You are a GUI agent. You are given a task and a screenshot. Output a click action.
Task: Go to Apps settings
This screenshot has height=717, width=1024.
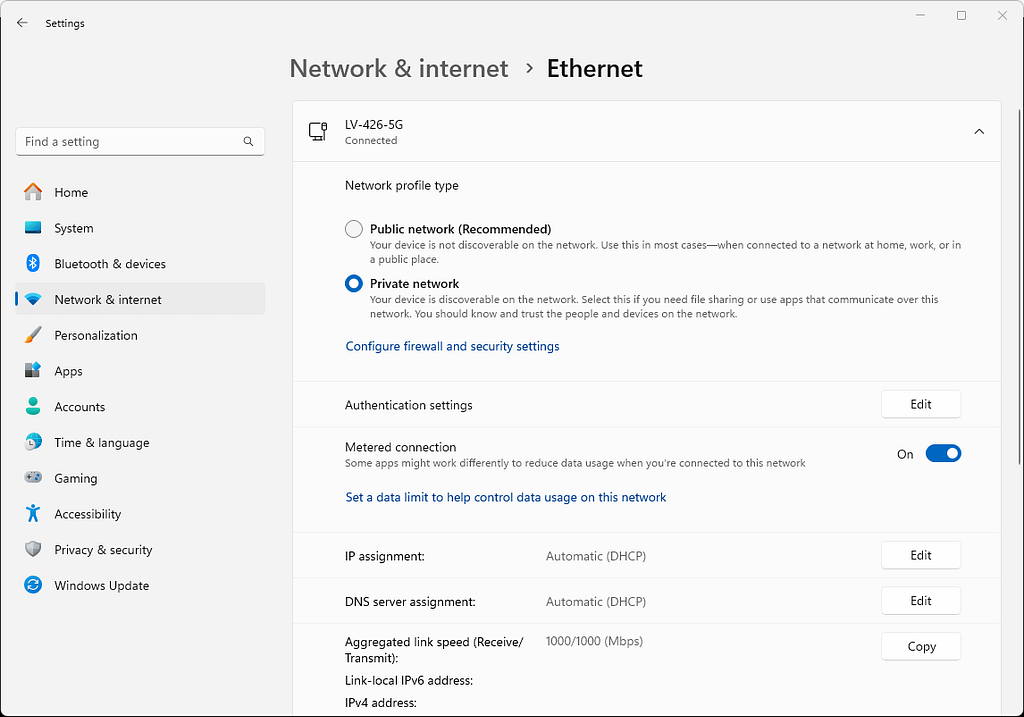(68, 370)
